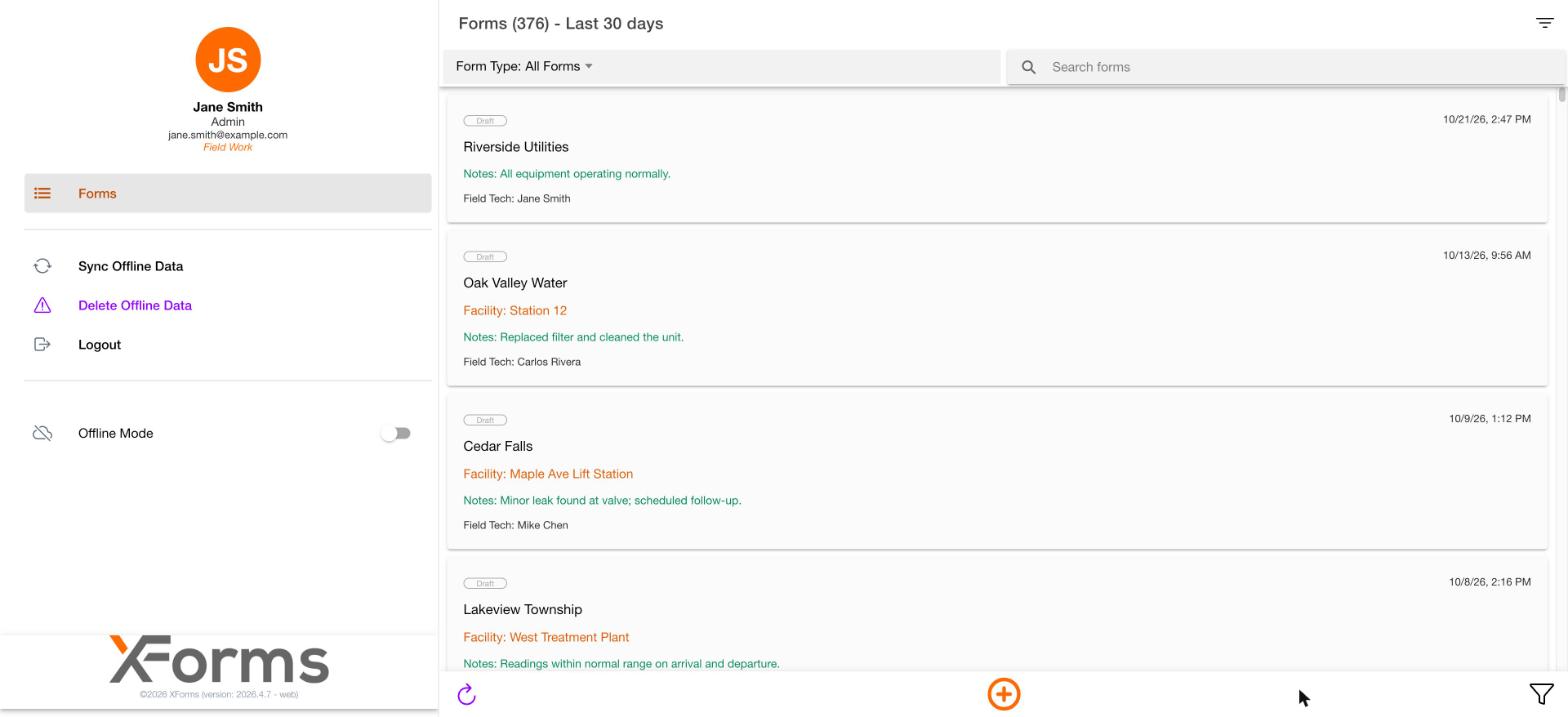Click the Logout door icon

(x=42, y=344)
